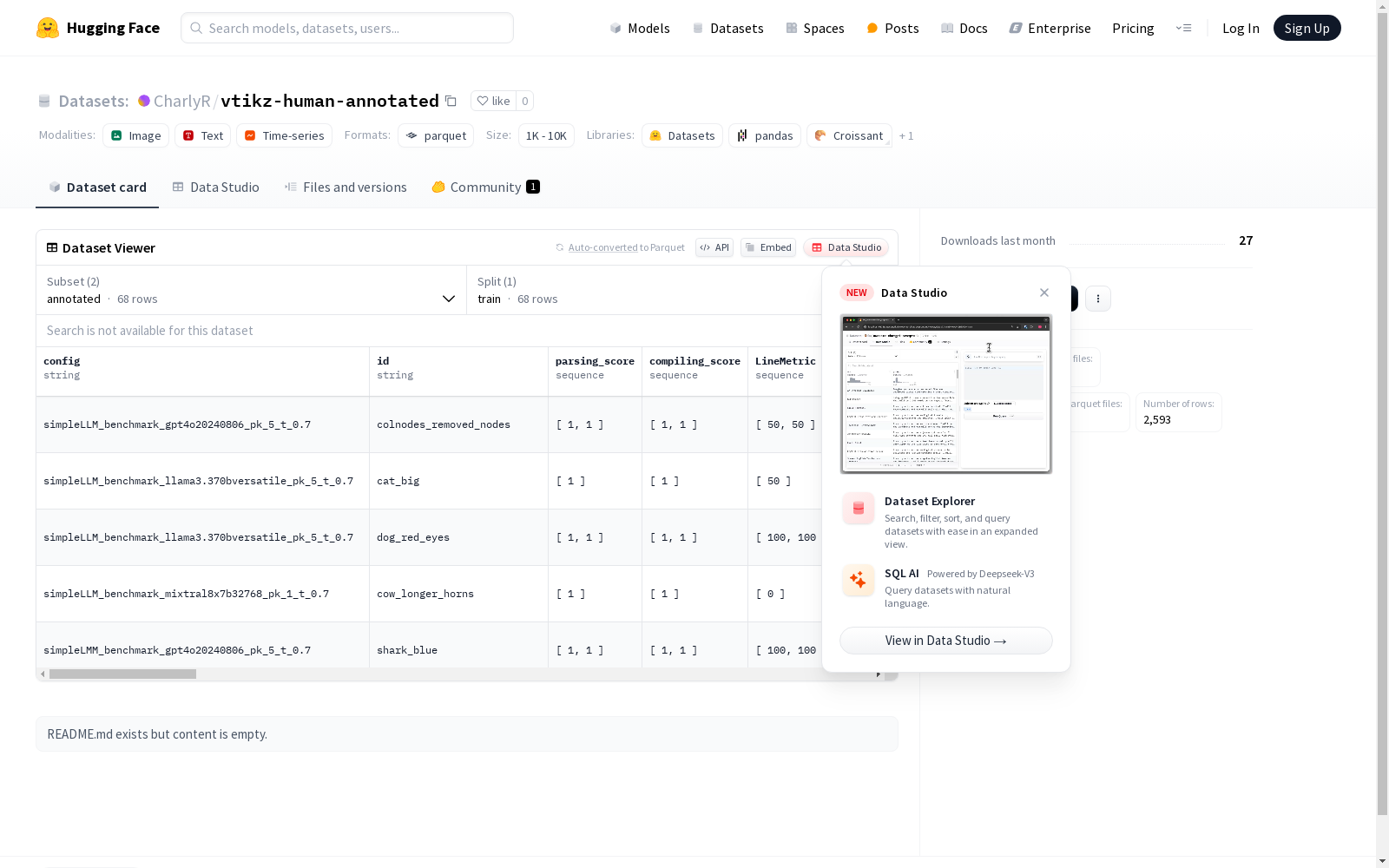
Task: Click the Data Studio preview thumbnail
Action: click(946, 394)
